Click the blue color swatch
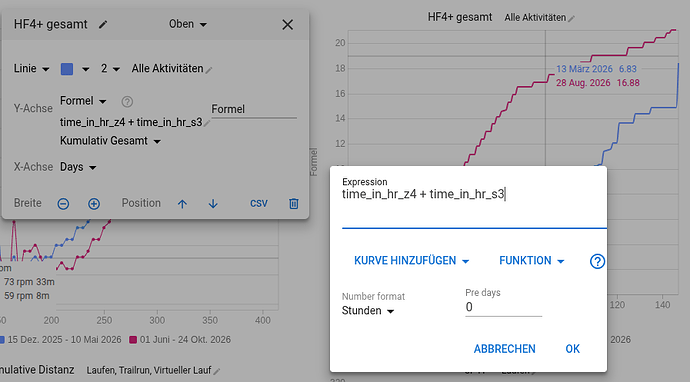Screen dimensions: 690x382 67,69
